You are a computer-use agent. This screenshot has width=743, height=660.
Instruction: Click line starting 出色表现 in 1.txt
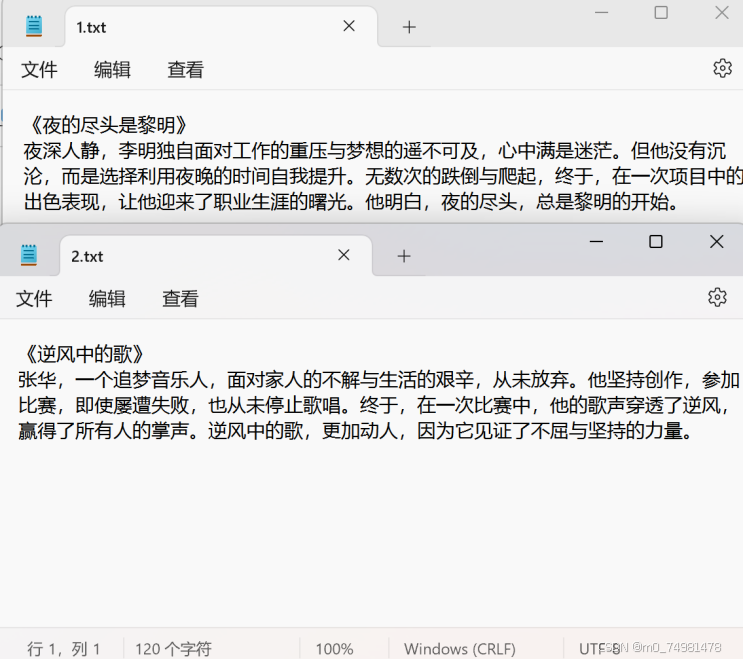[x=351, y=202]
